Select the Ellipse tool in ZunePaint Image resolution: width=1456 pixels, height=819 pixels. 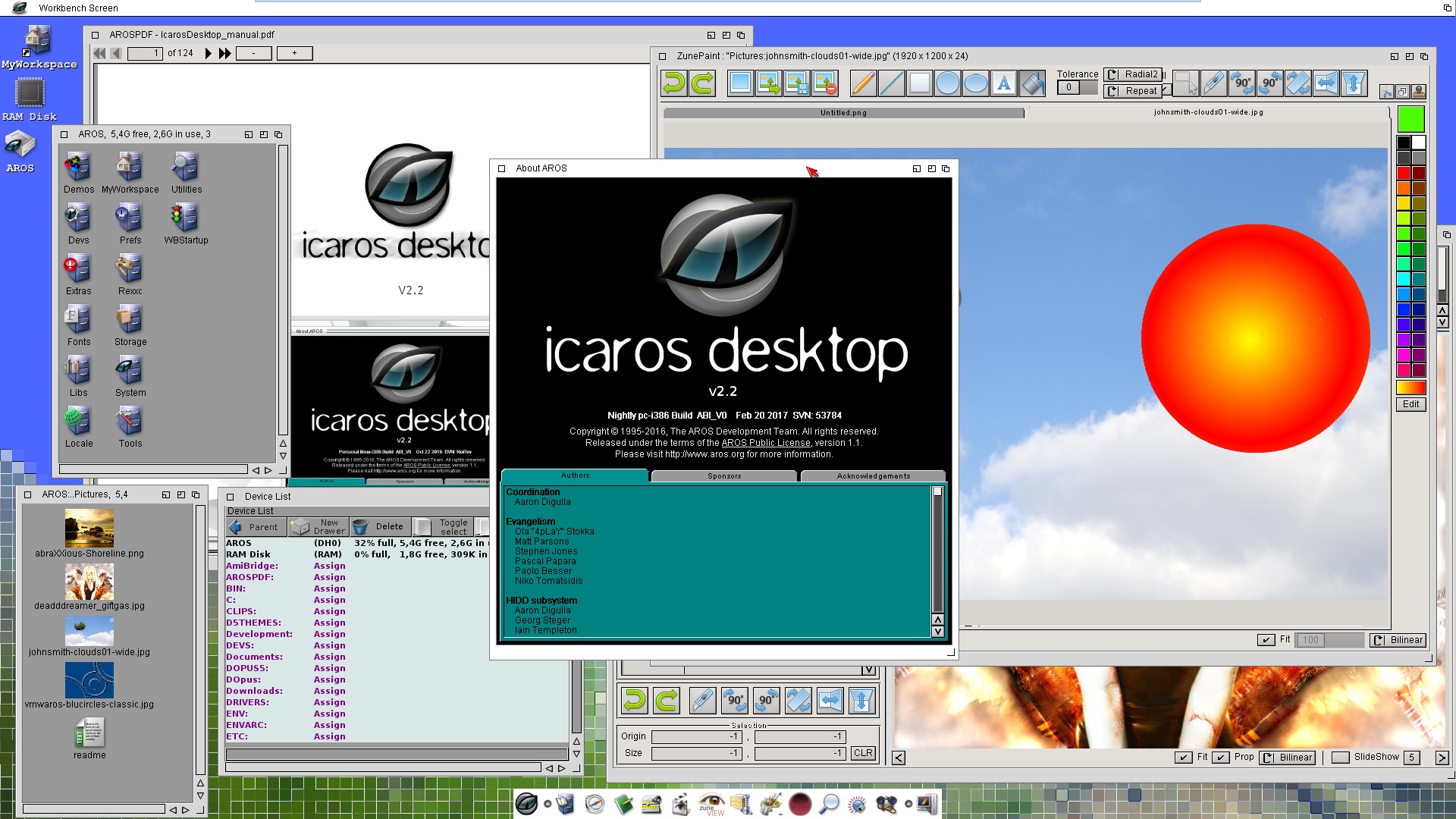point(975,83)
